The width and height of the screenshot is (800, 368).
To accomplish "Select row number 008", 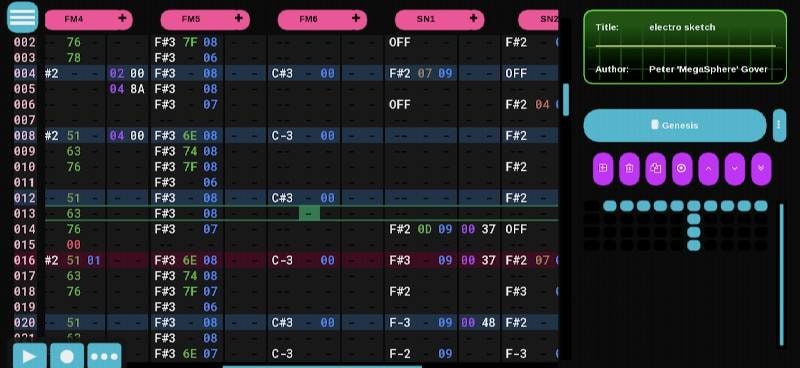I will [24, 135].
